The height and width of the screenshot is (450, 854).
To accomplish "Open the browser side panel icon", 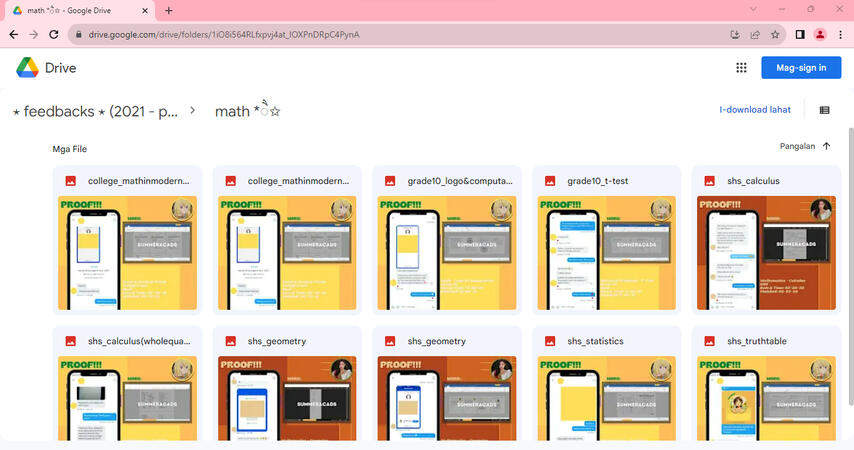I will pos(800,34).
